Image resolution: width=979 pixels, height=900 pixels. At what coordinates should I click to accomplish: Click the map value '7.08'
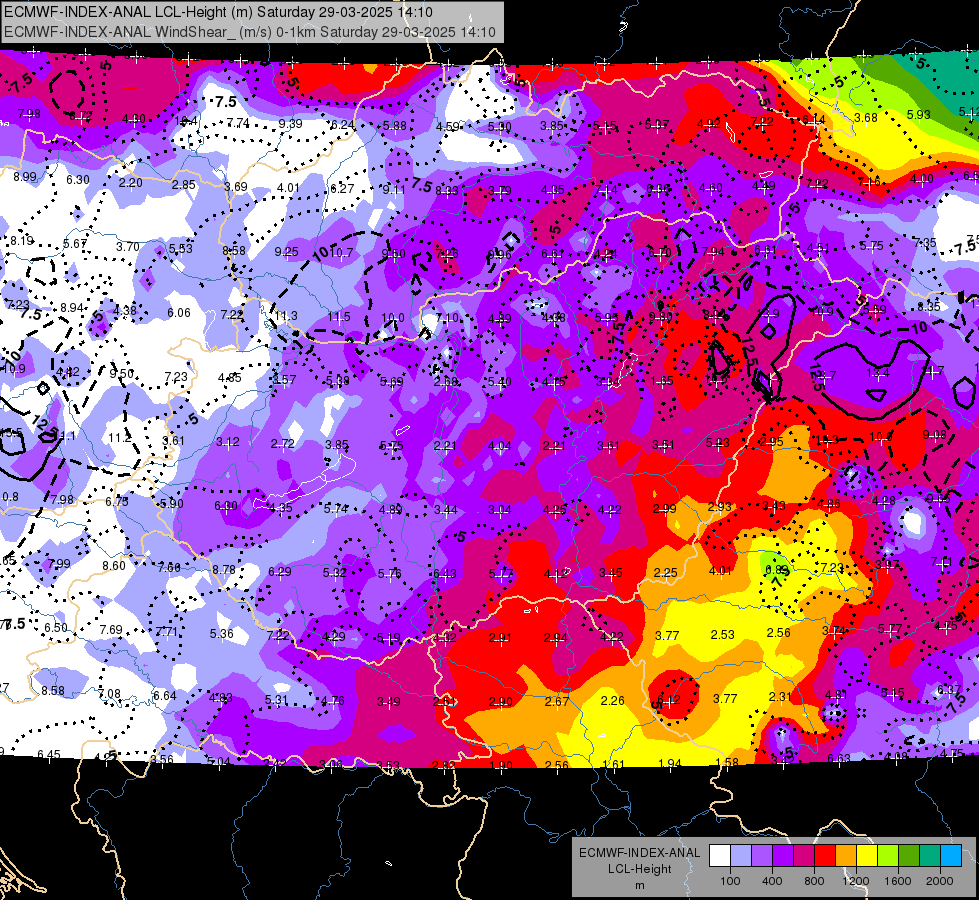point(109,693)
